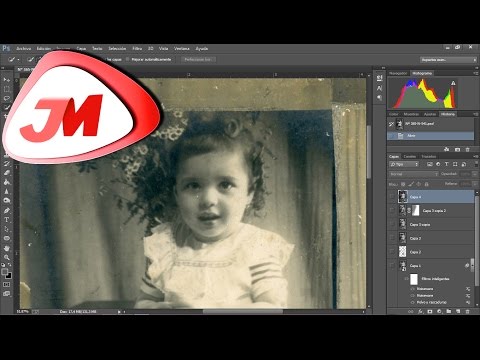Select the Path Selection tool

click(x=6, y=229)
